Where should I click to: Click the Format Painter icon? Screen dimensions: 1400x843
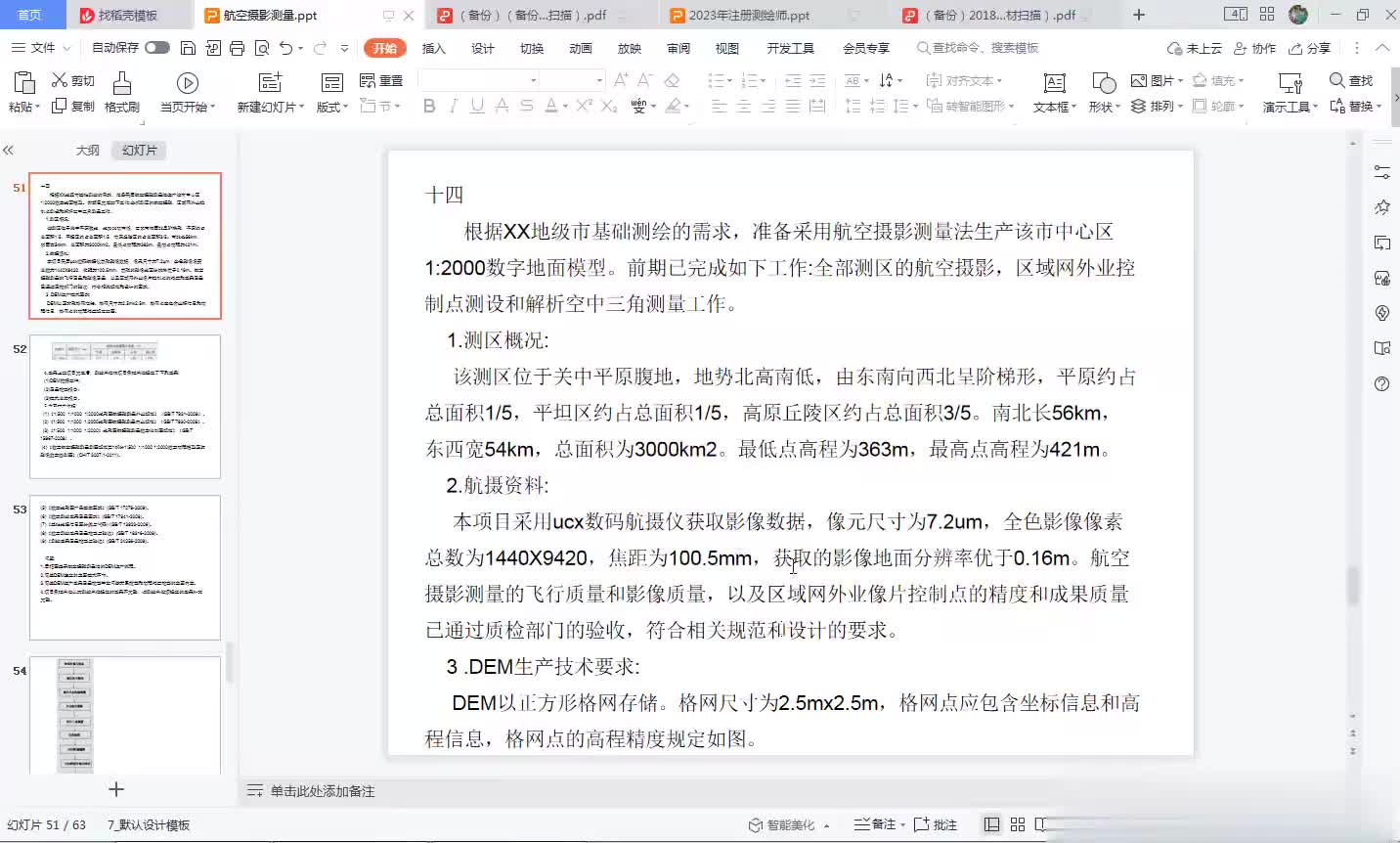tap(121, 92)
